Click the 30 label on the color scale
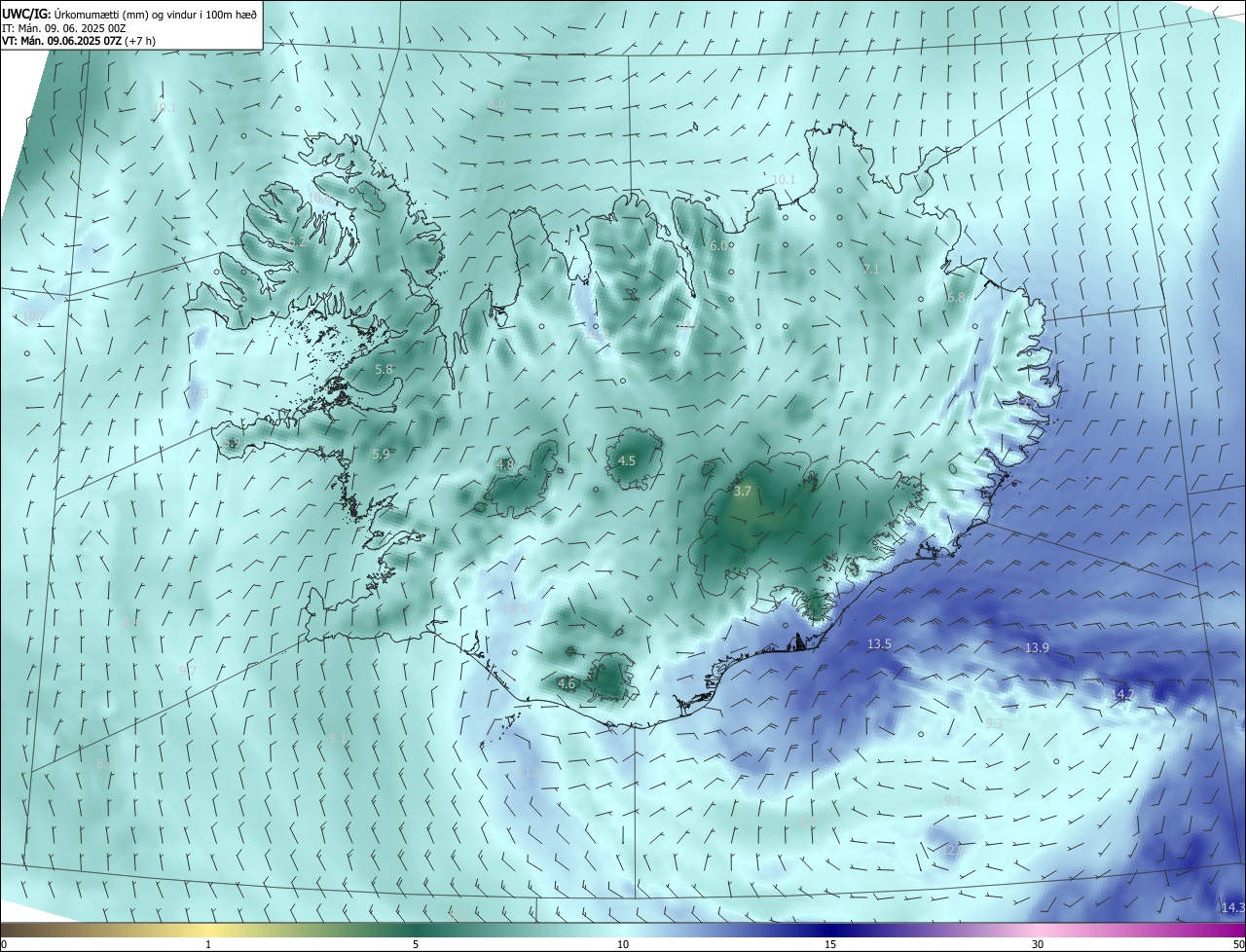 point(1038,944)
